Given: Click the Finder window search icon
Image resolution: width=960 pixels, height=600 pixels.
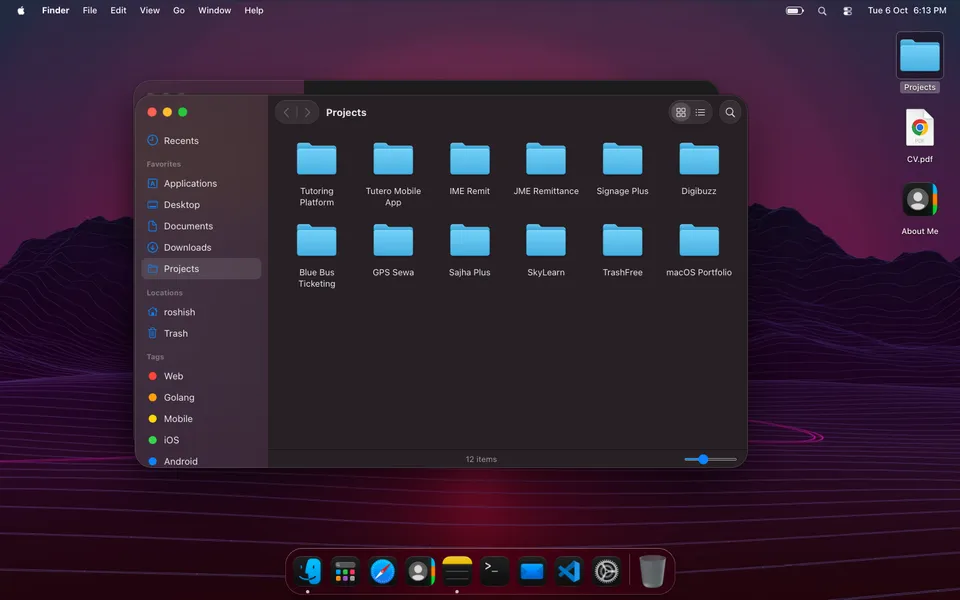Looking at the screenshot, I should [730, 113].
